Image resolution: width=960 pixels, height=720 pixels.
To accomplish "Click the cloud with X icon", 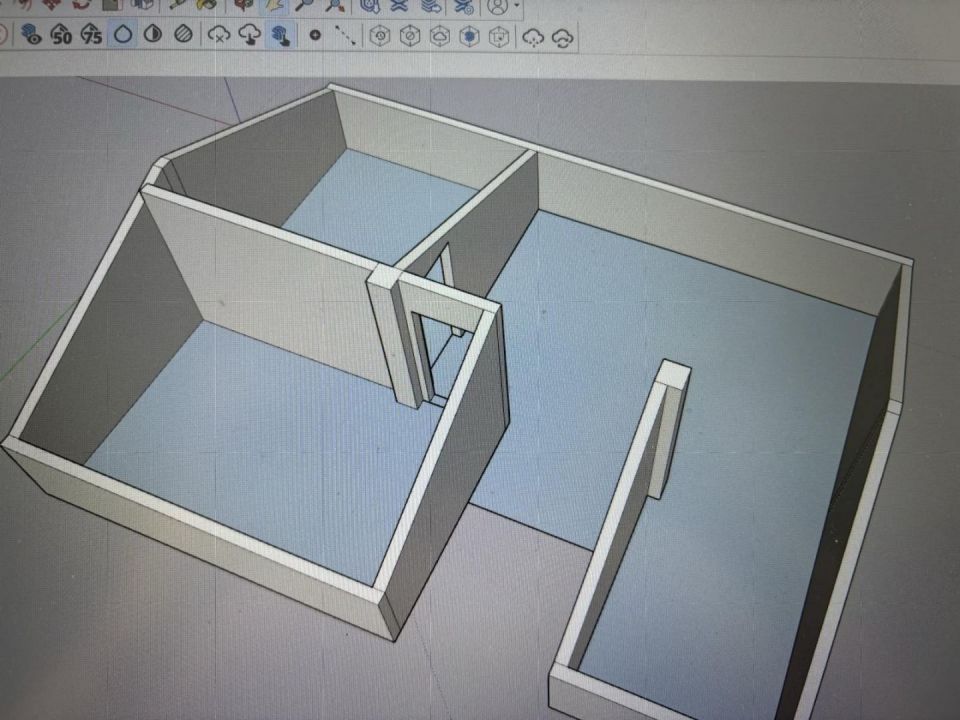I will (x=218, y=36).
